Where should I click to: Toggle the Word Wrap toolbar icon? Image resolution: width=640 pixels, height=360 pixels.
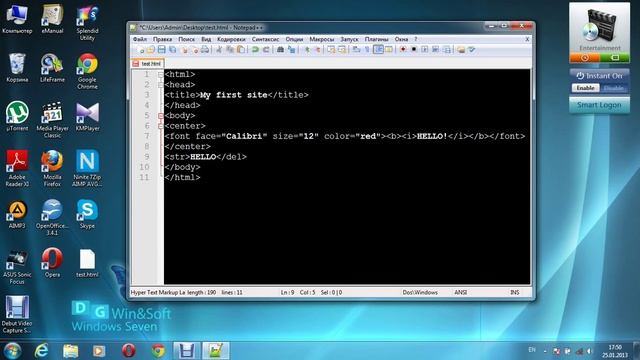point(356,50)
